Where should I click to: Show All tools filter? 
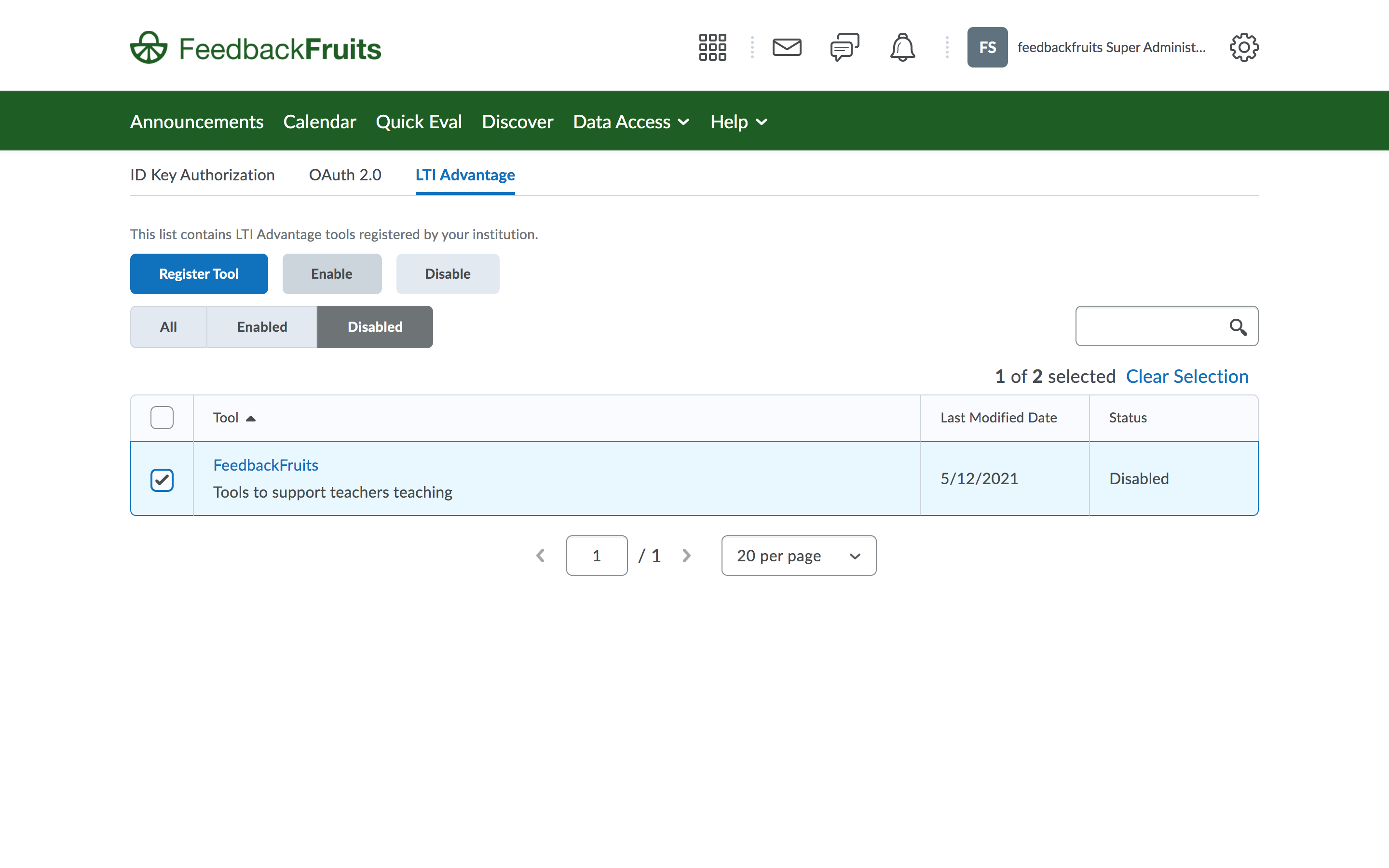coord(168,326)
